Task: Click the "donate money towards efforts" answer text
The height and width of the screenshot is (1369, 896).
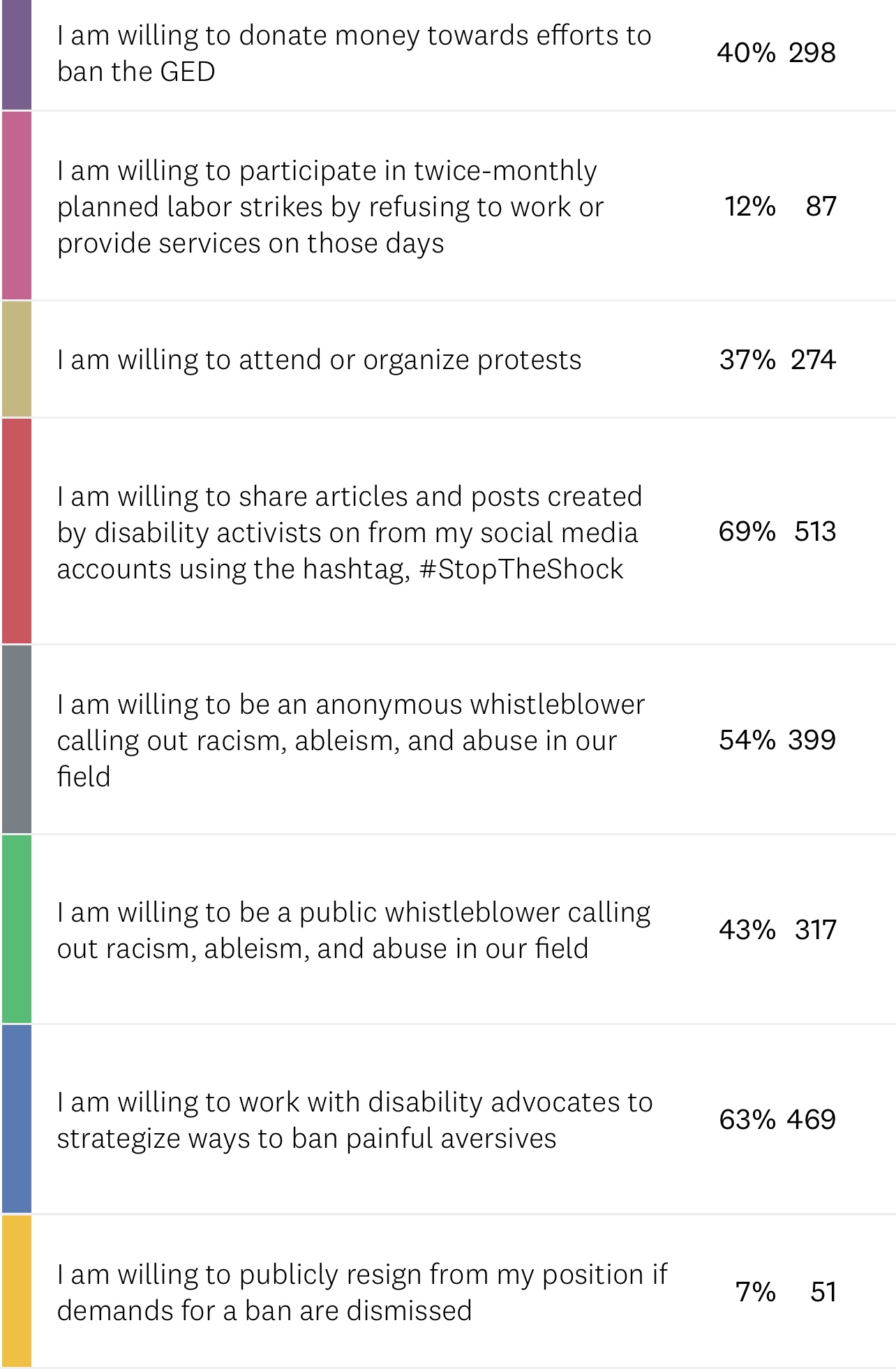Action: pyautogui.click(x=354, y=53)
